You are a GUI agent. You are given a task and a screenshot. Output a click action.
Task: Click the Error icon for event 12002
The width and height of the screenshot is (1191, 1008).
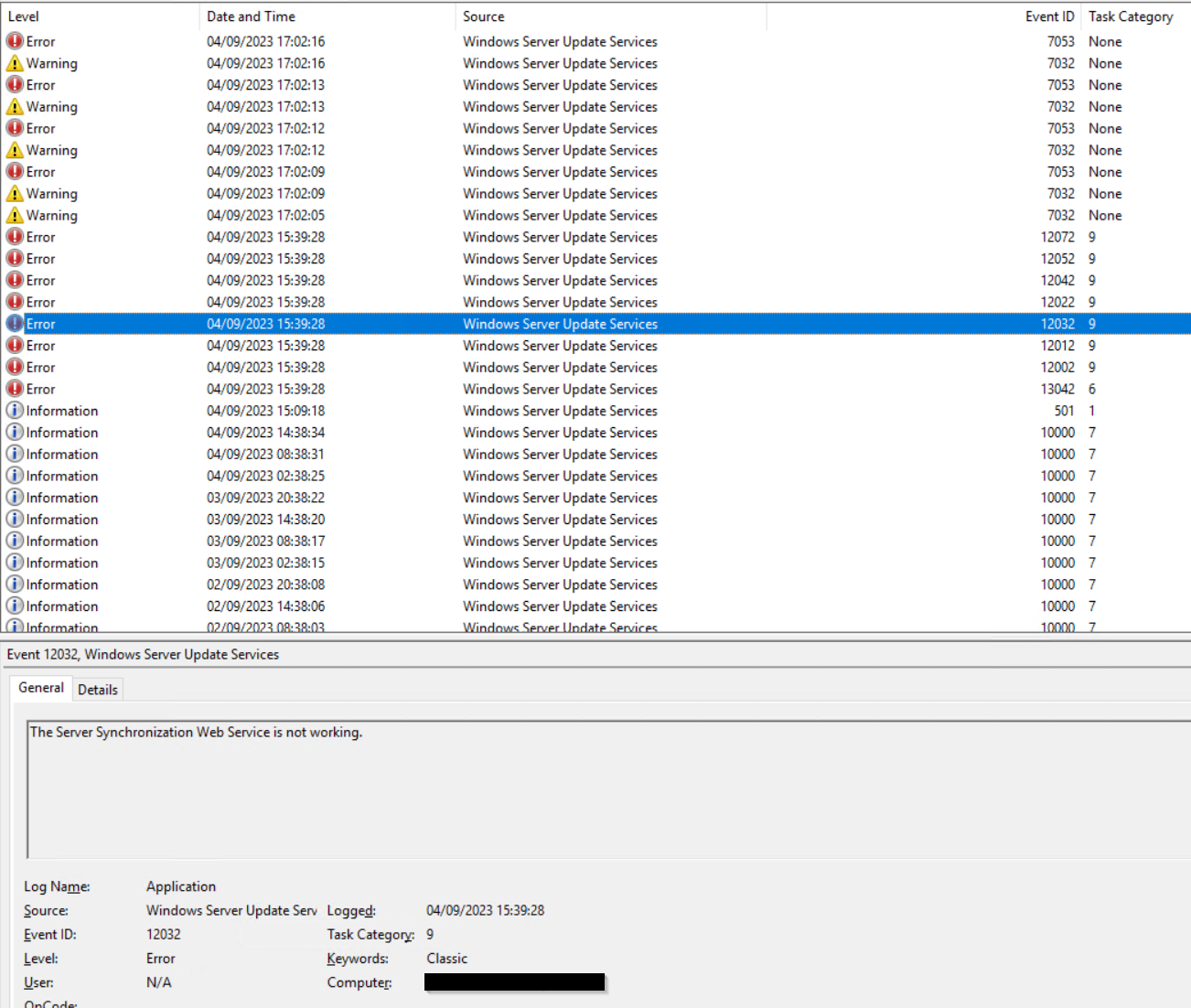click(x=15, y=368)
